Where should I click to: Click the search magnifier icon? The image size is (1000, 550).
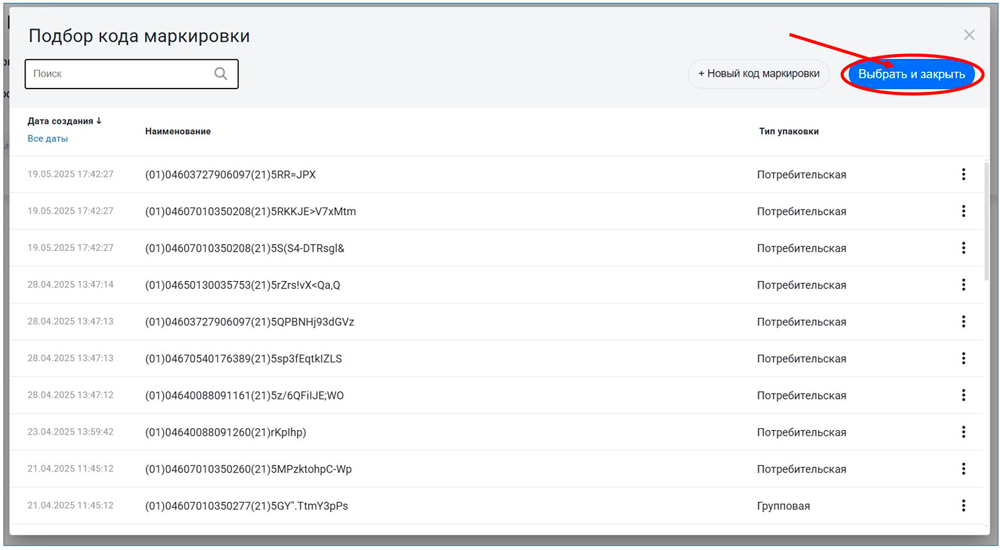(221, 74)
